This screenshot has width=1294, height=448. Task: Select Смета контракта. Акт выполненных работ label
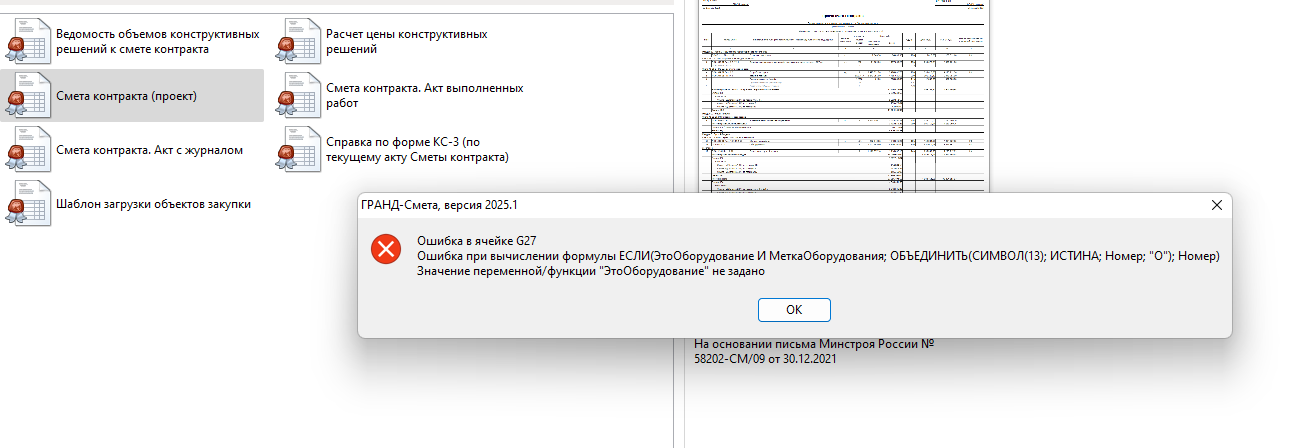pyautogui.click(x=425, y=96)
